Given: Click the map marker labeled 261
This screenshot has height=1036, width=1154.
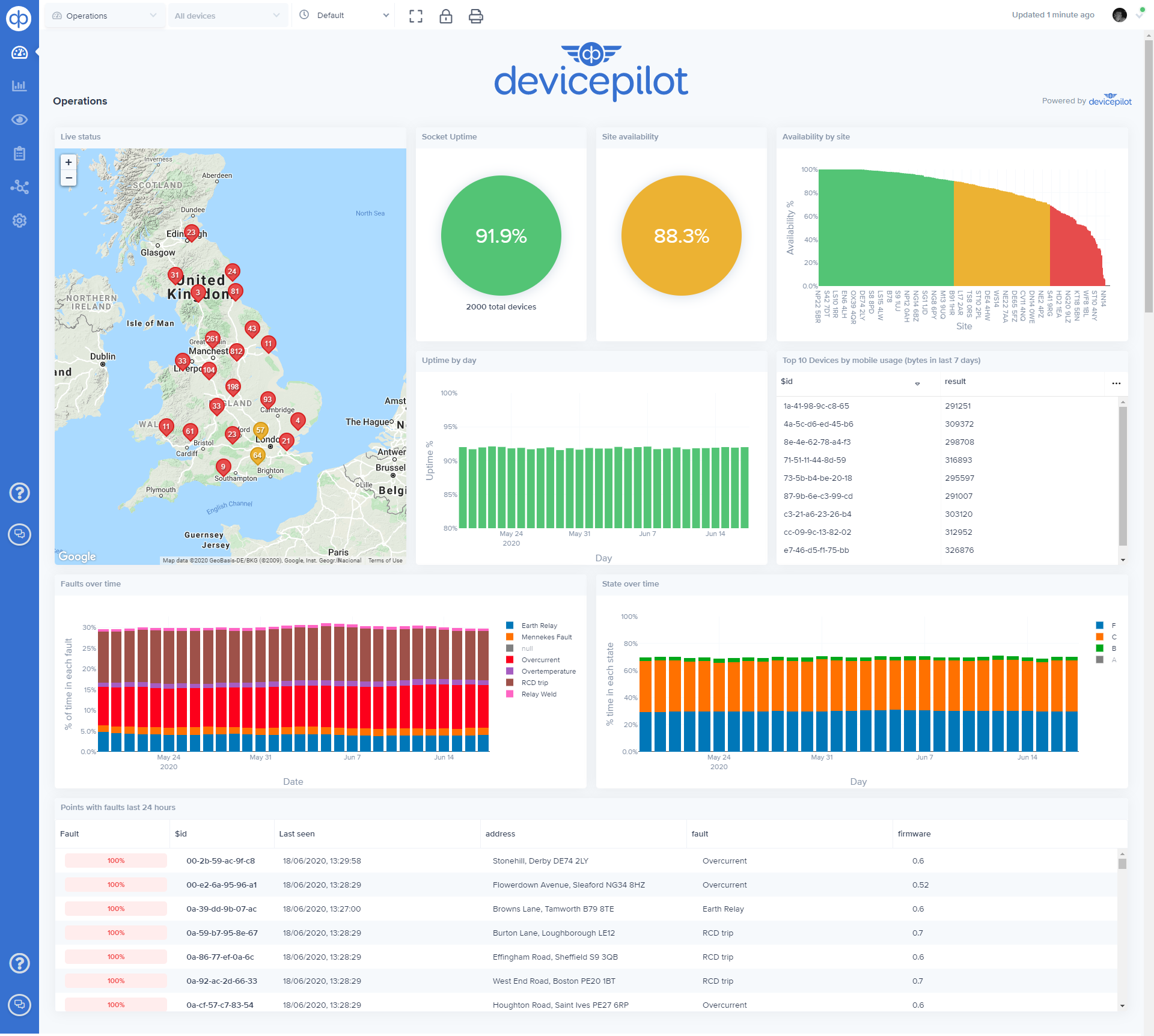Looking at the screenshot, I should (212, 340).
